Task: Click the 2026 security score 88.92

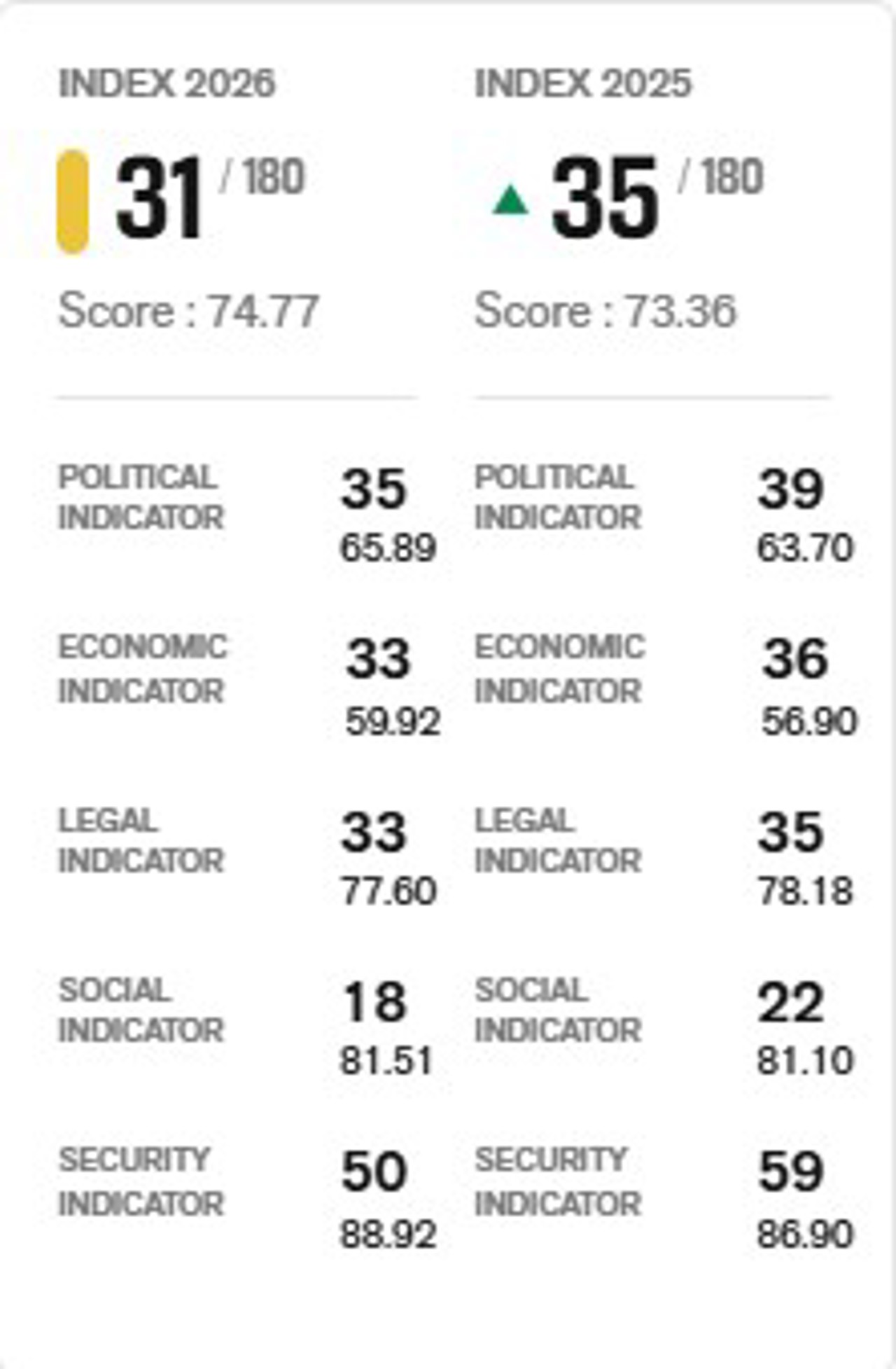Action: click(x=388, y=1235)
